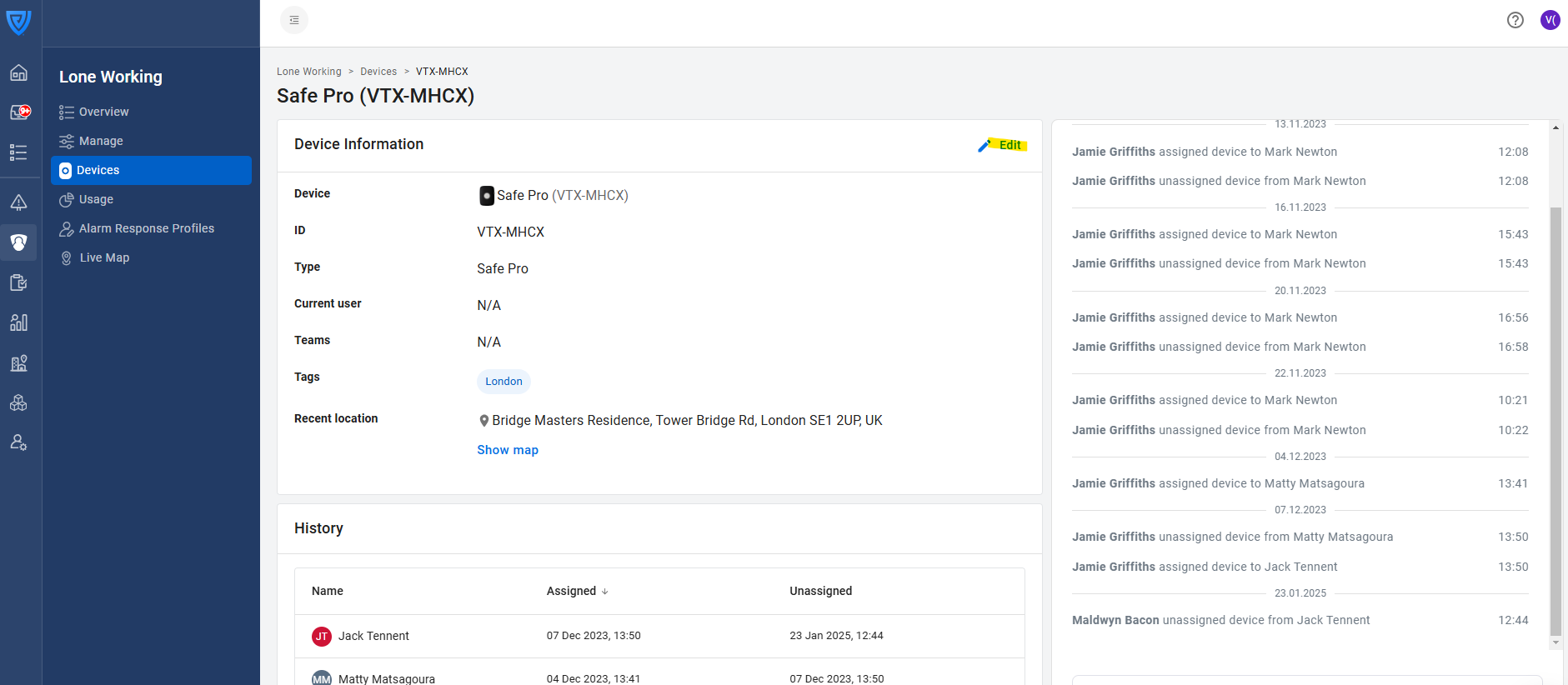1568x685 pixels.
Task: Select Alarm Response Profiles in sidebar
Action: click(x=146, y=228)
